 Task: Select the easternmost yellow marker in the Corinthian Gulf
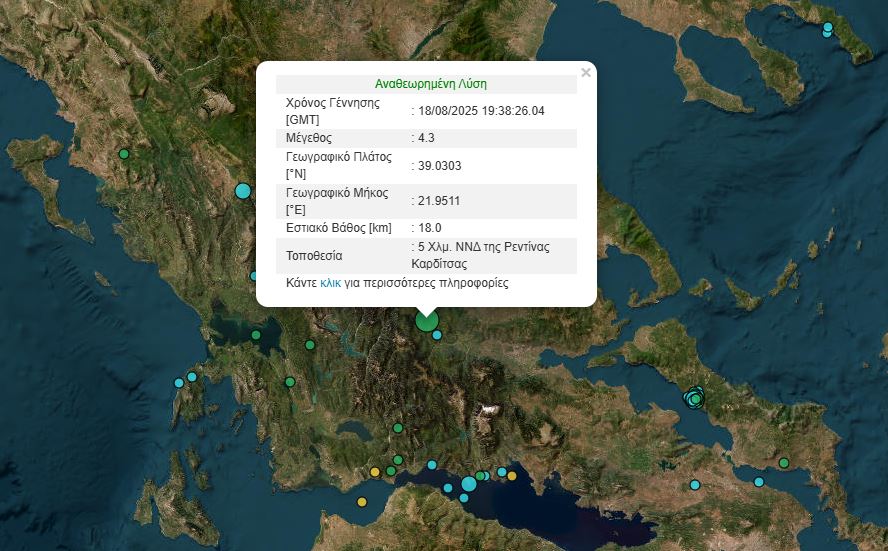point(512,476)
